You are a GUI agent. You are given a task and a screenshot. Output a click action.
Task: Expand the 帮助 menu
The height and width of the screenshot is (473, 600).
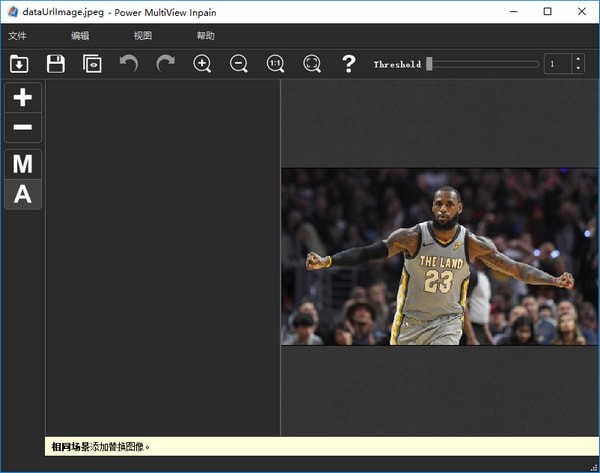click(x=206, y=36)
